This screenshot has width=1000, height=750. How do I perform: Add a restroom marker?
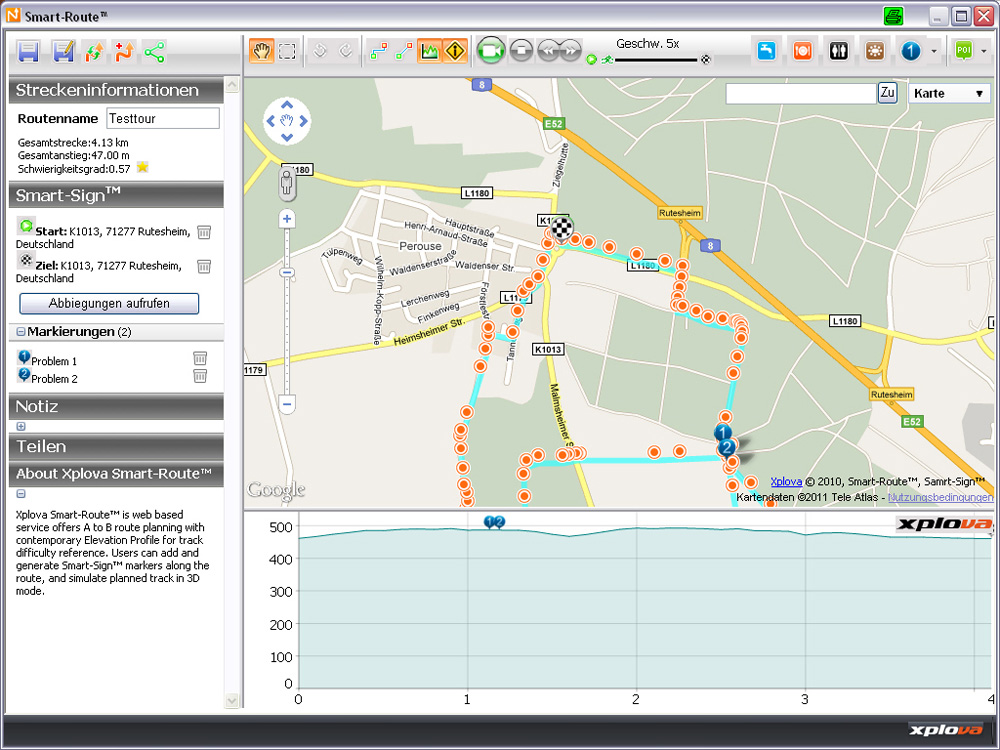[x=839, y=51]
